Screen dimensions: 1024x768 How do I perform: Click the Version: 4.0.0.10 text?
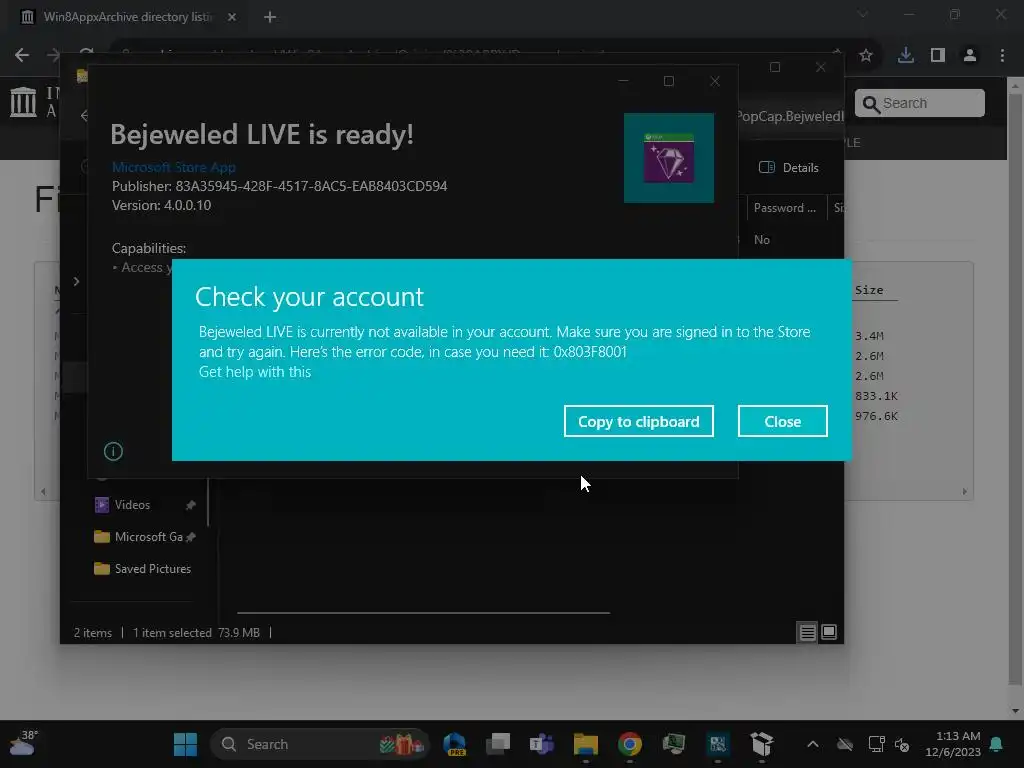[161, 205]
